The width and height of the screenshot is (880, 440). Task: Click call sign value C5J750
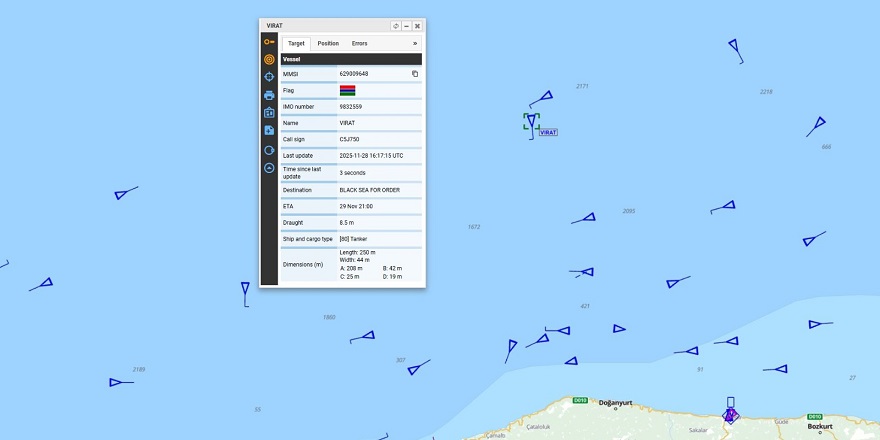(349, 139)
